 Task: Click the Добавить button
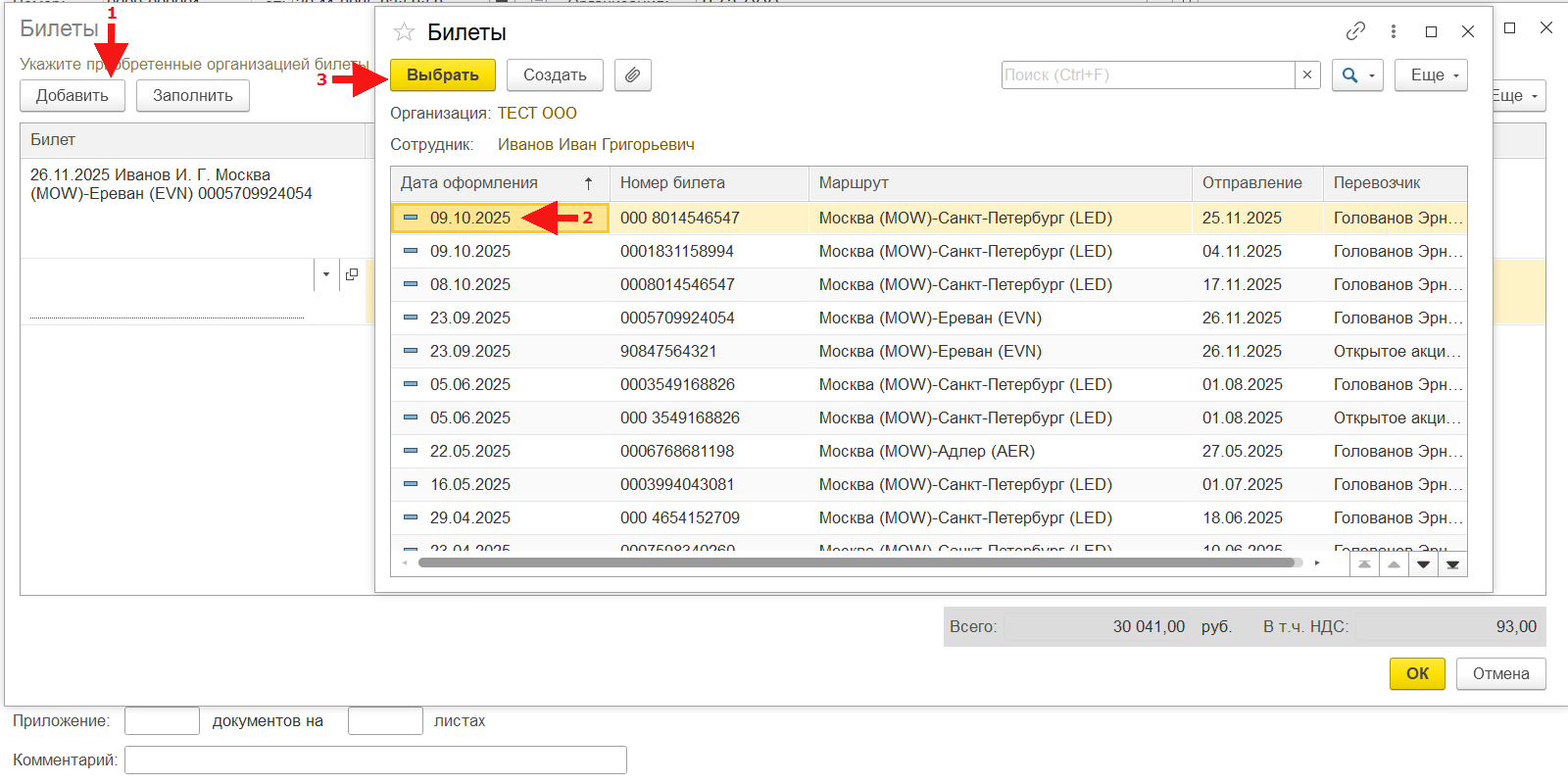pyautogui.click(x=73, y=96)
